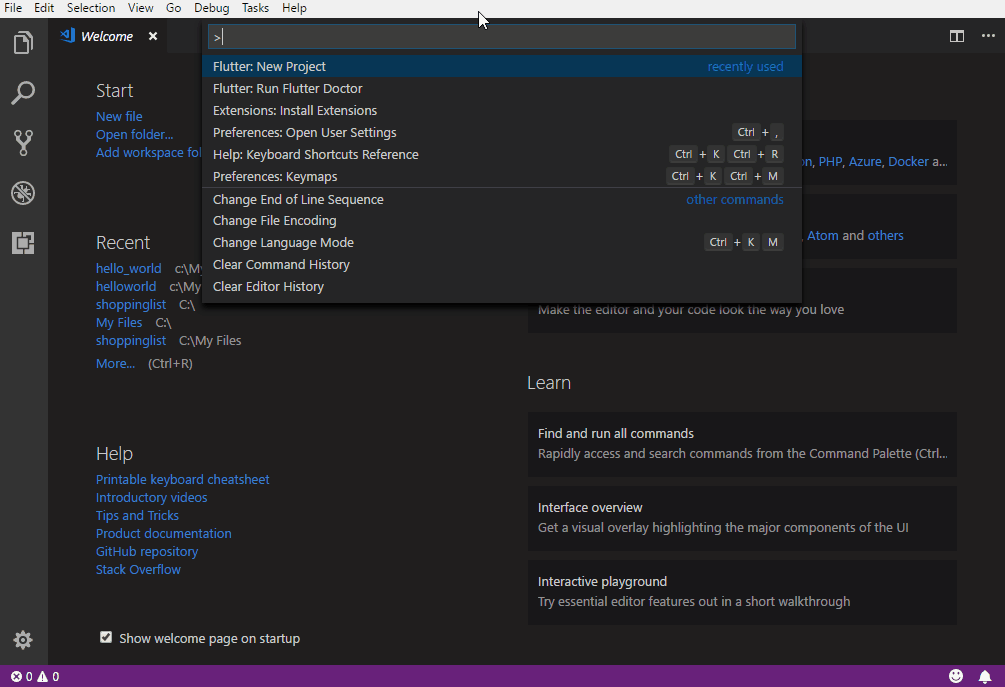Select Flutter: Run Flutter Doctor command

pos(290,88)
